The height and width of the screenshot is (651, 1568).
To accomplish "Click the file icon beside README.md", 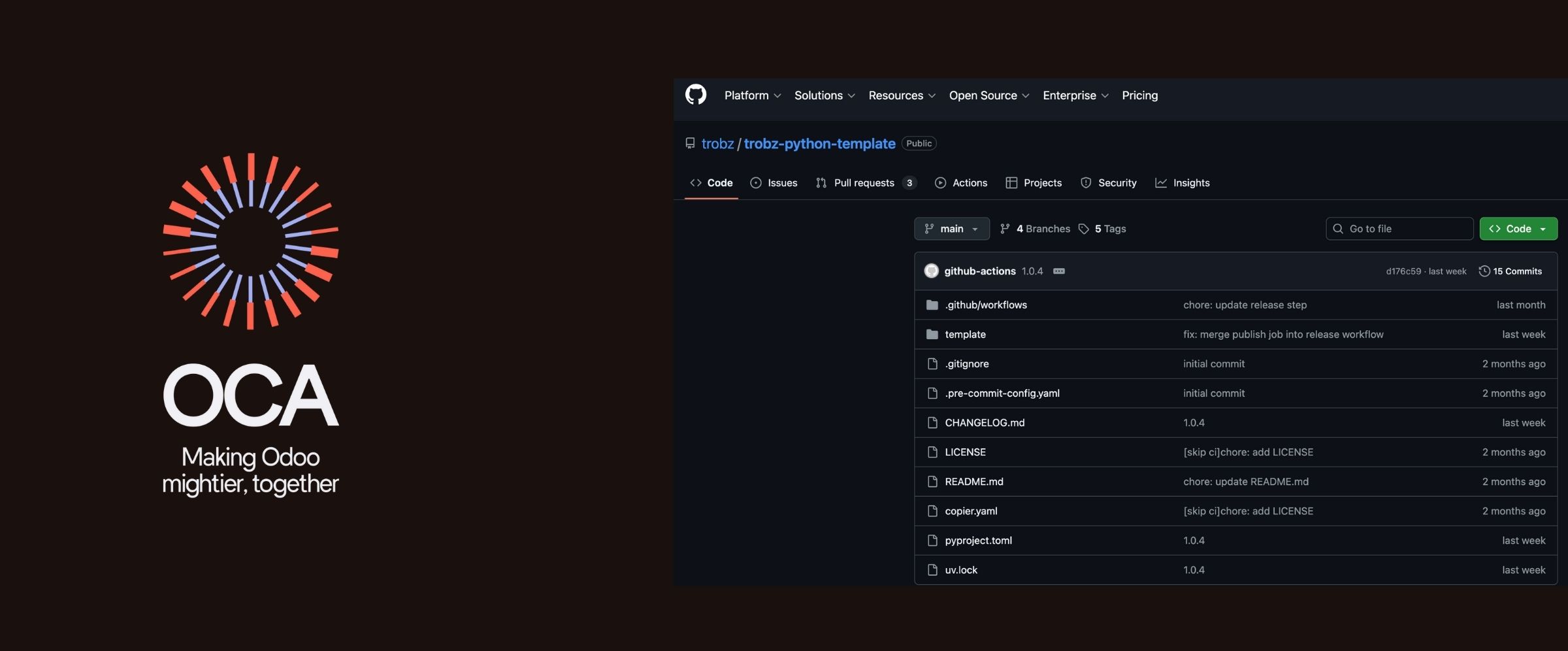I will pyautogui.click(x=932, y=481).
